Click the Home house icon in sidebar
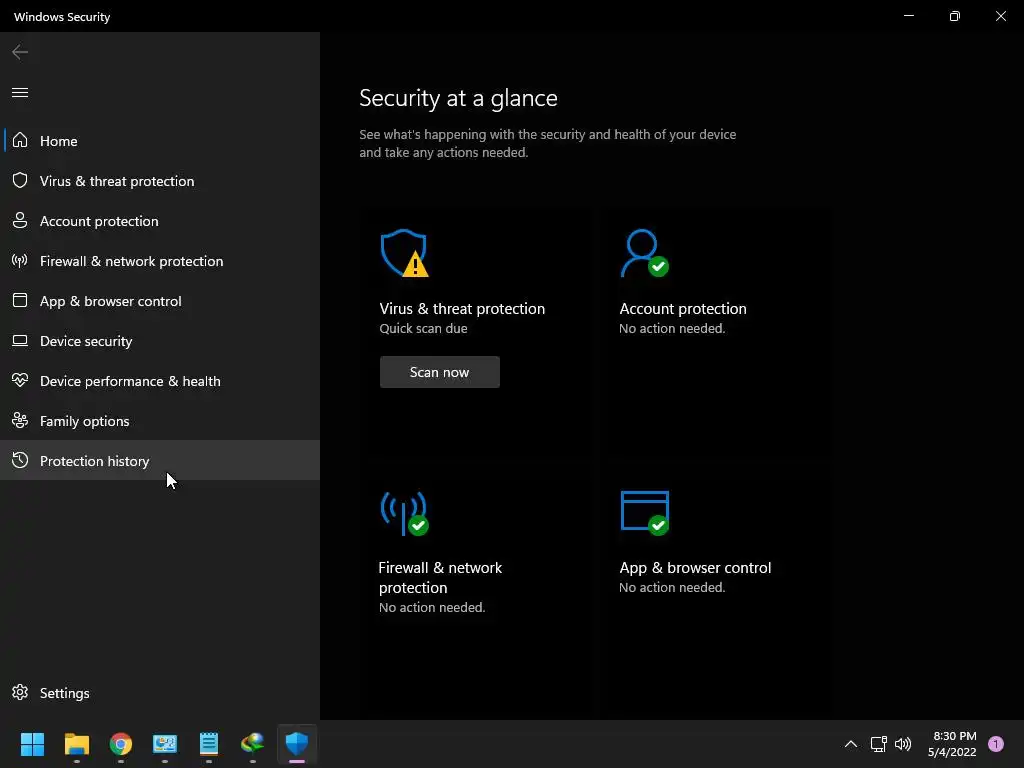 point(20,140)
